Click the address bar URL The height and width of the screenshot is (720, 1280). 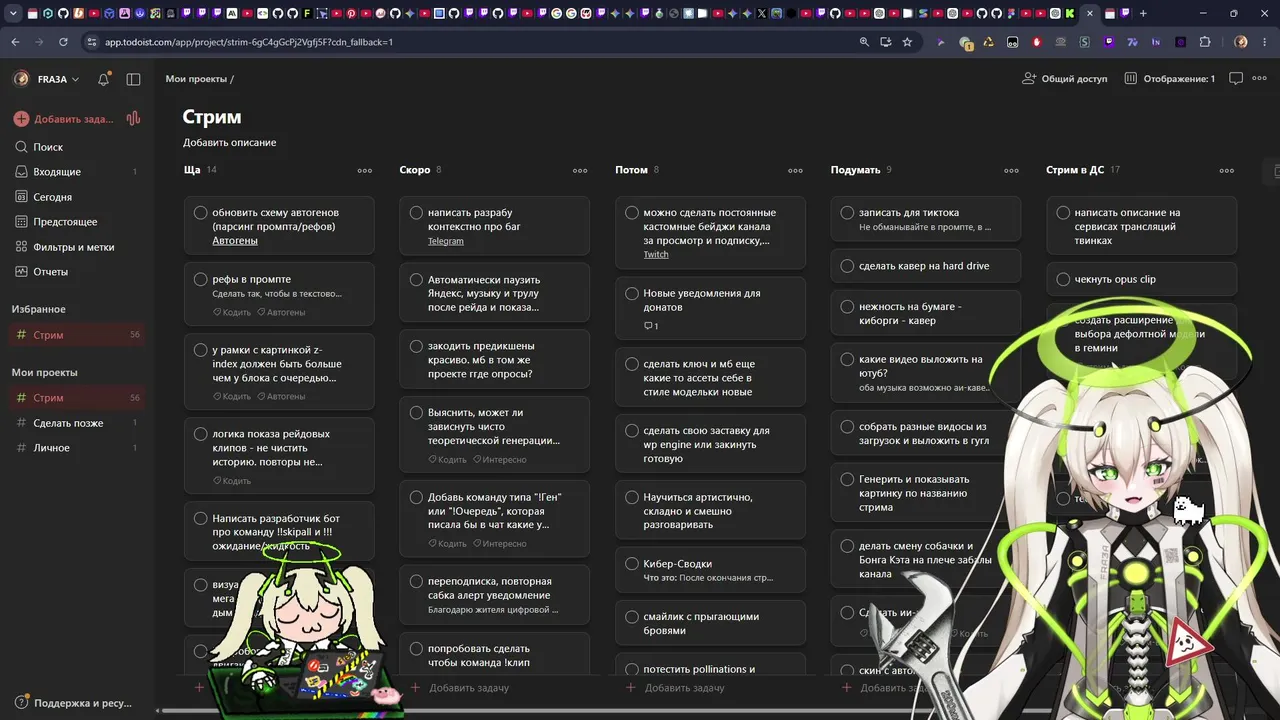point(249,42)
